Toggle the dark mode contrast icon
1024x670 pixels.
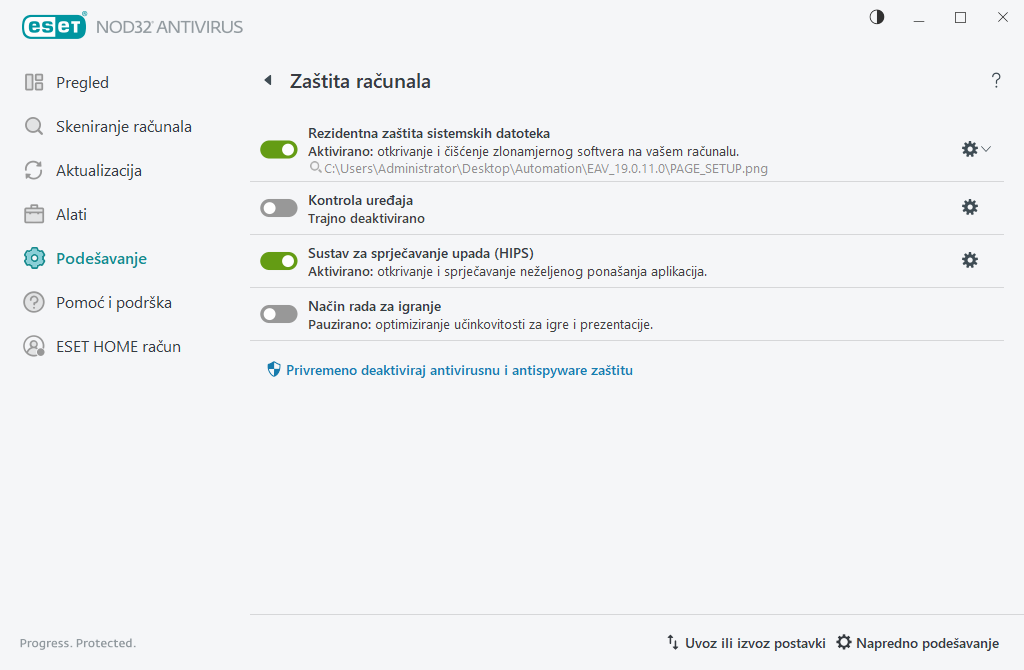[876, 17]
